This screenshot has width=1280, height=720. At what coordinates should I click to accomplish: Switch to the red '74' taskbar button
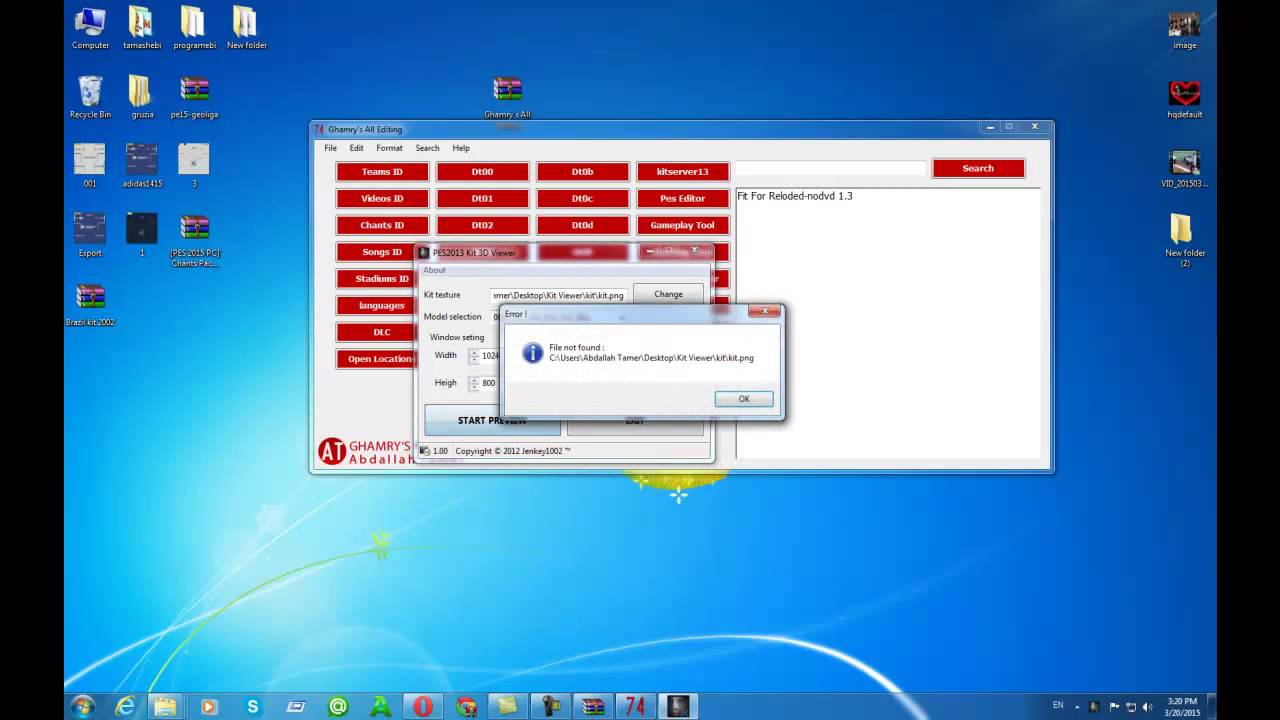pyautogui.click(x=635, y=706)
